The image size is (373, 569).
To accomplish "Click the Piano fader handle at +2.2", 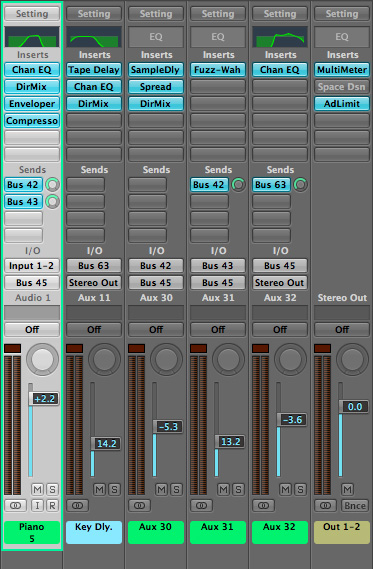I will tap(44, 399).
